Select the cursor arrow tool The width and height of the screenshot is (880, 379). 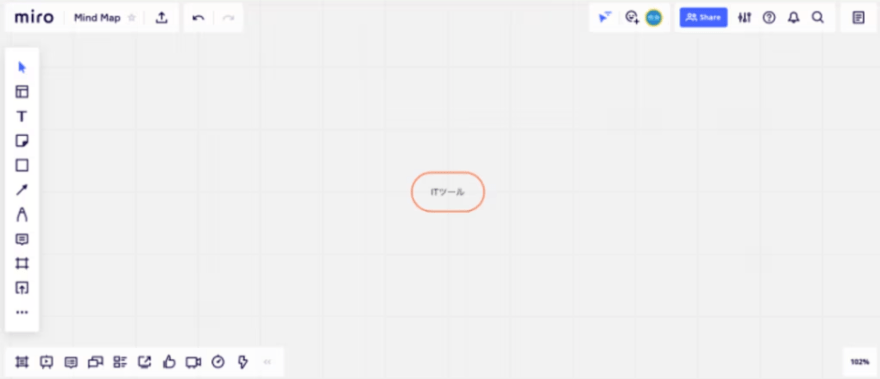point(22,67)
